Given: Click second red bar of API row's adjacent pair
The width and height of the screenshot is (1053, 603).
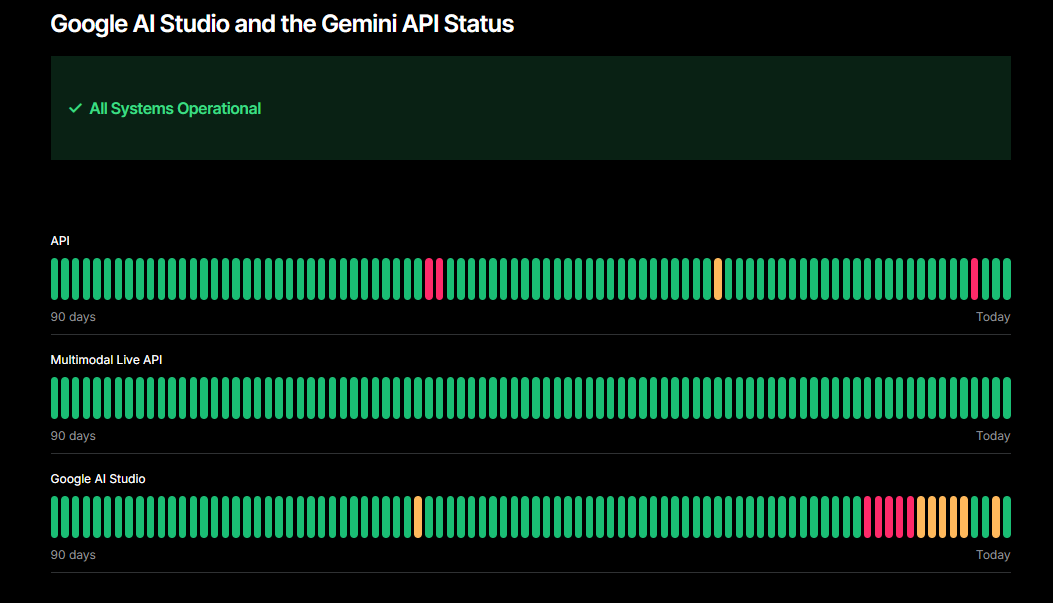Looking at the screenshot, I should pos(440,279).
